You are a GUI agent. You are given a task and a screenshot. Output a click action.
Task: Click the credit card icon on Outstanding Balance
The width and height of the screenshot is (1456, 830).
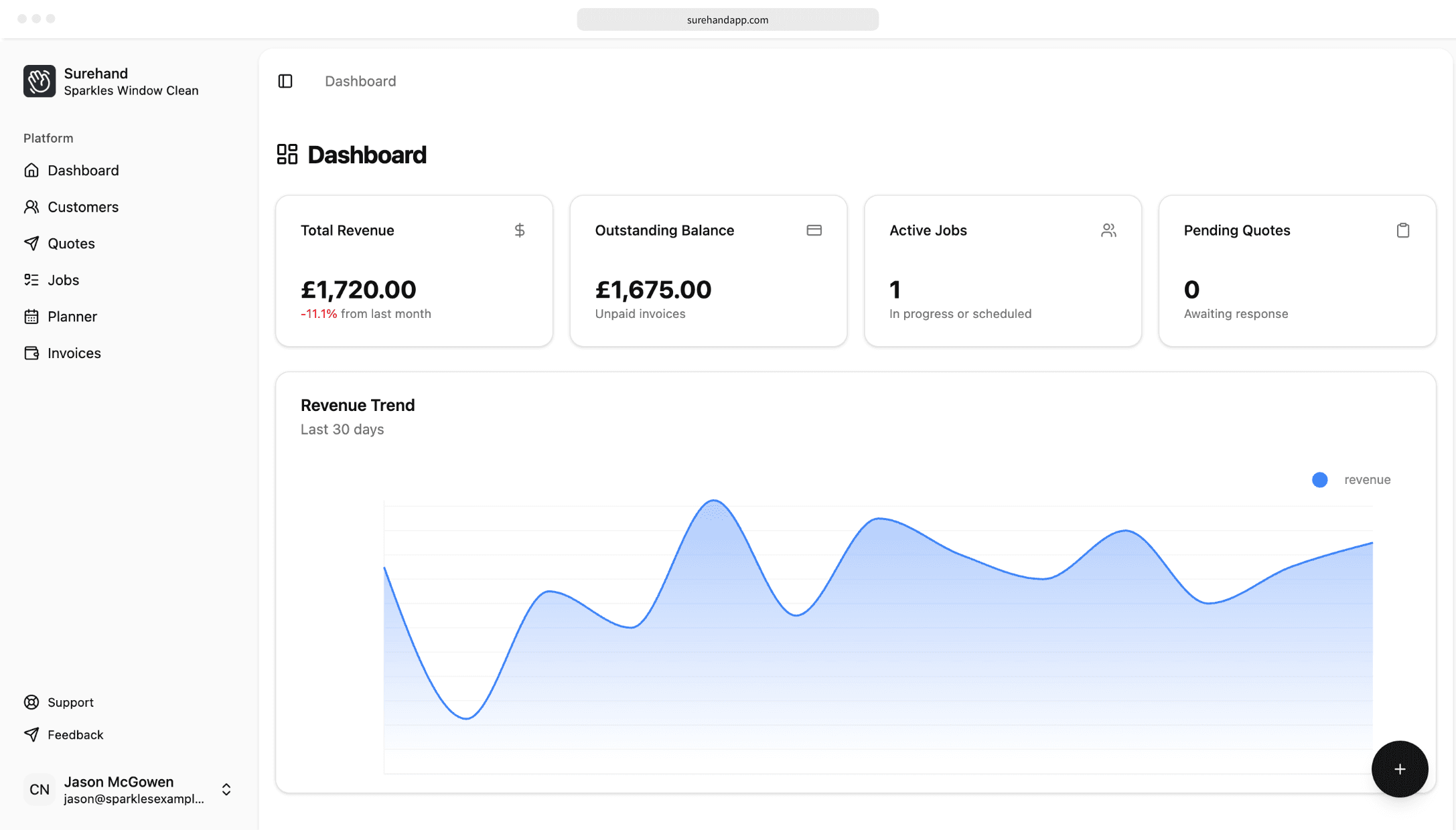click(814, 230)
